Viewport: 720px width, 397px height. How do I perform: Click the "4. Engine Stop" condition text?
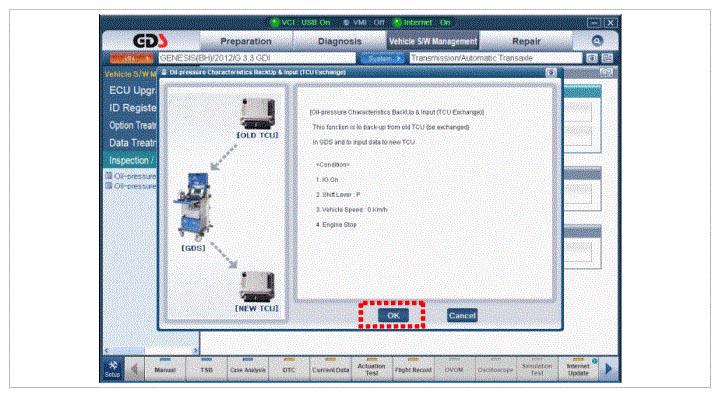click(x=336, y=224)
